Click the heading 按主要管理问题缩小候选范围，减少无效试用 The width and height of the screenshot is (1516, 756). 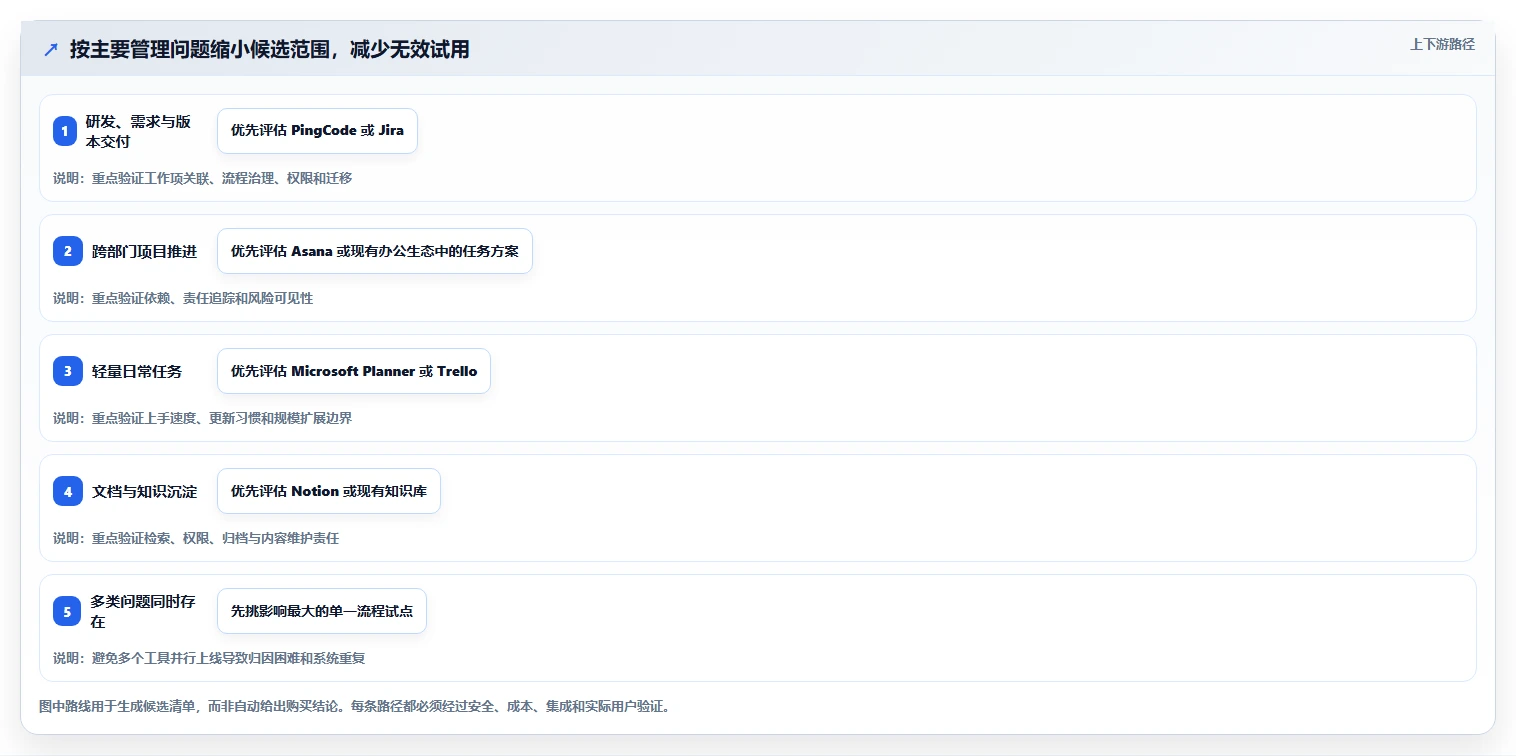pyautogui.click(x=270, y=50)
